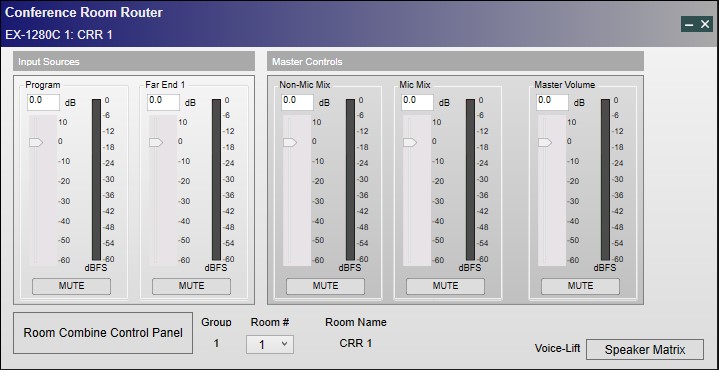Click the Non-Mic Mix dB value field
Screen dimensions: 719x370
click(297, 102)
